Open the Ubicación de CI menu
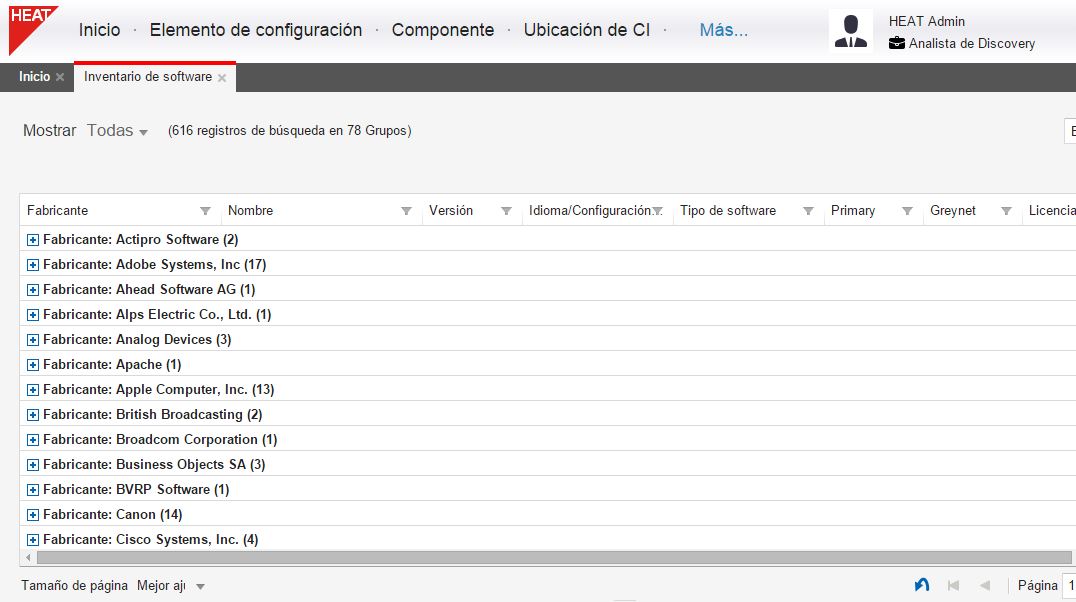The height and width of the screenshot is (602, 1076). (587, 30)
